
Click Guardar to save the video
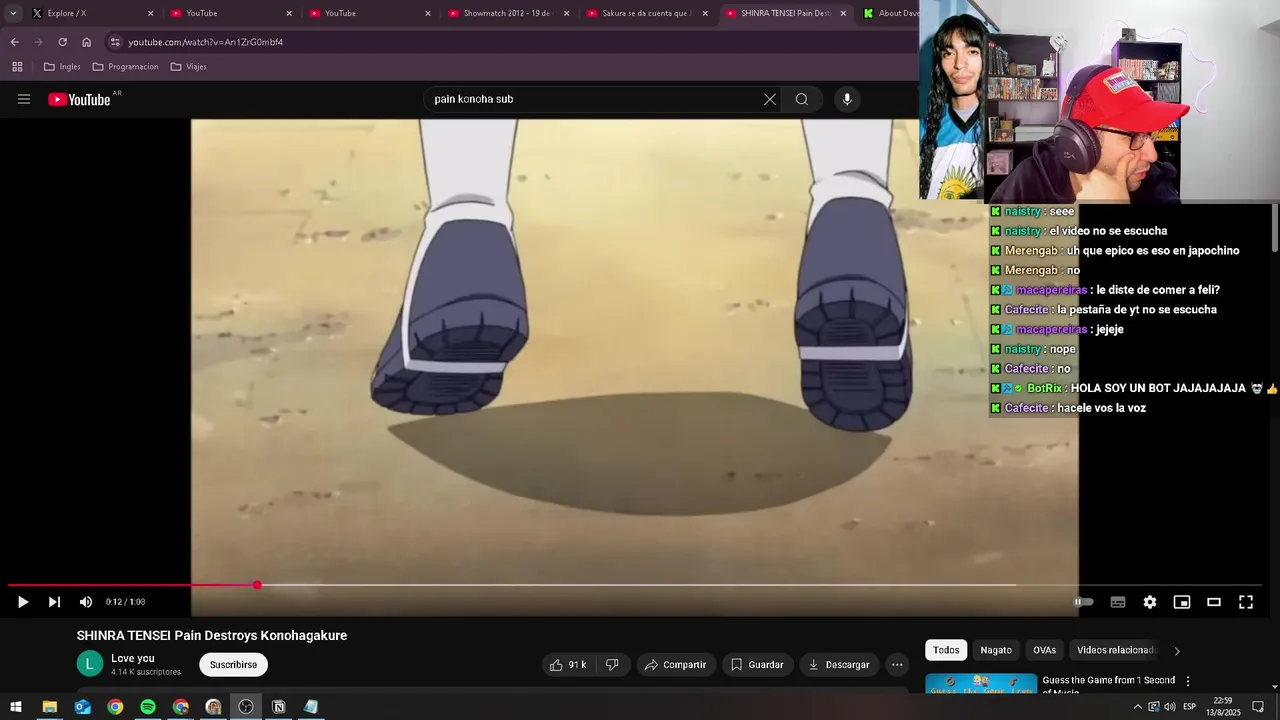point(757,665)
